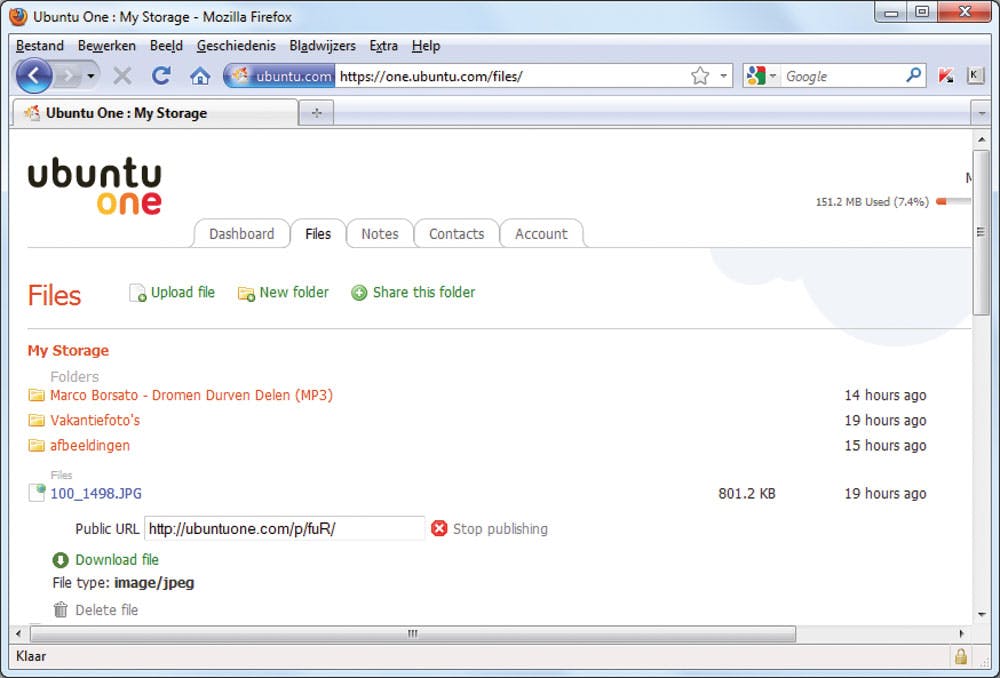Click the Delete file trash icon
The image size is (1000, 678).
point(61,610)
